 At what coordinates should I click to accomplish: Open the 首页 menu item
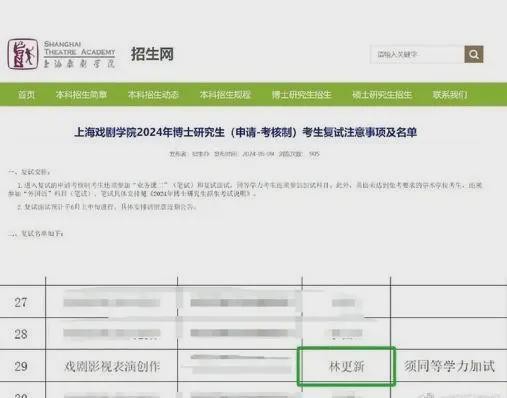click(x=26, y=95)
